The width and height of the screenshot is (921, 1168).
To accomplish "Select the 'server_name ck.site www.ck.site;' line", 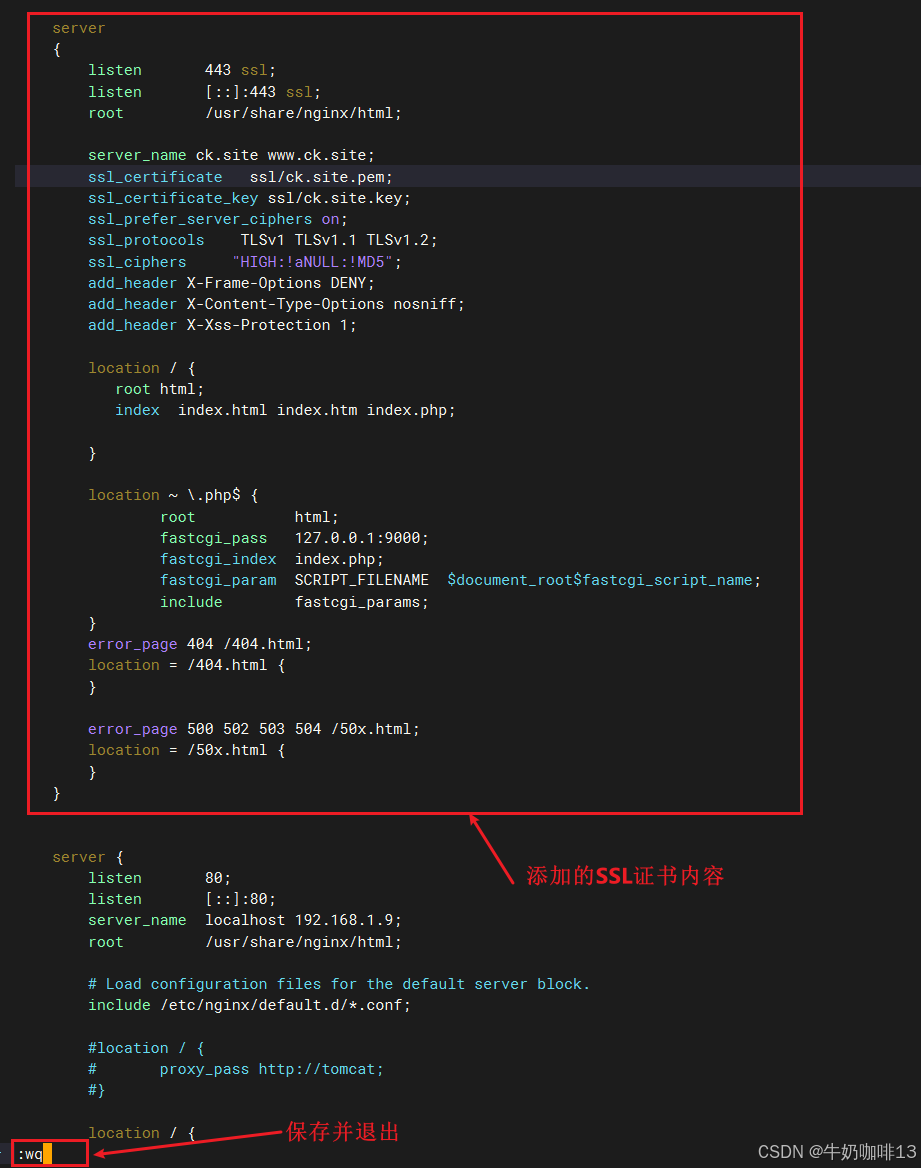I will point(231,155).
